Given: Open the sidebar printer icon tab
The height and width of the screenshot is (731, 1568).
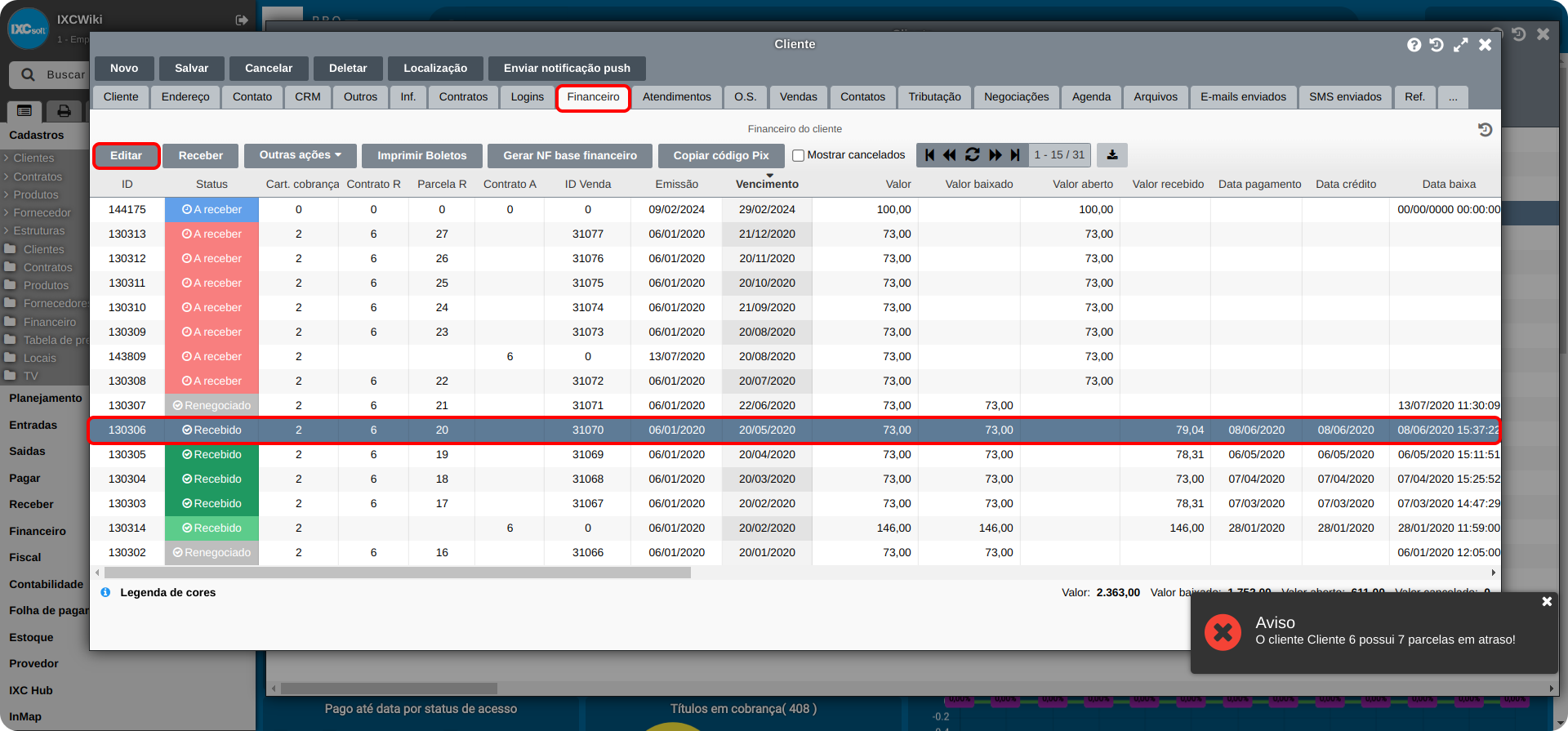Looking at the screenshot, I should 64,111.
